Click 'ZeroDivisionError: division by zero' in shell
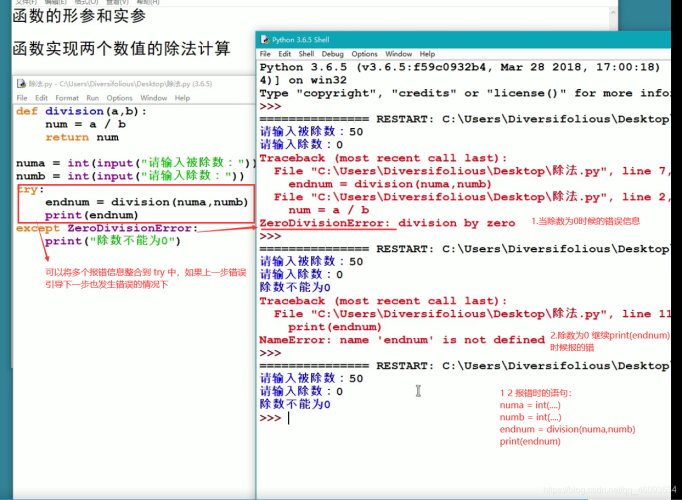This screenshot has height=500, width=682. coord(387,223)
